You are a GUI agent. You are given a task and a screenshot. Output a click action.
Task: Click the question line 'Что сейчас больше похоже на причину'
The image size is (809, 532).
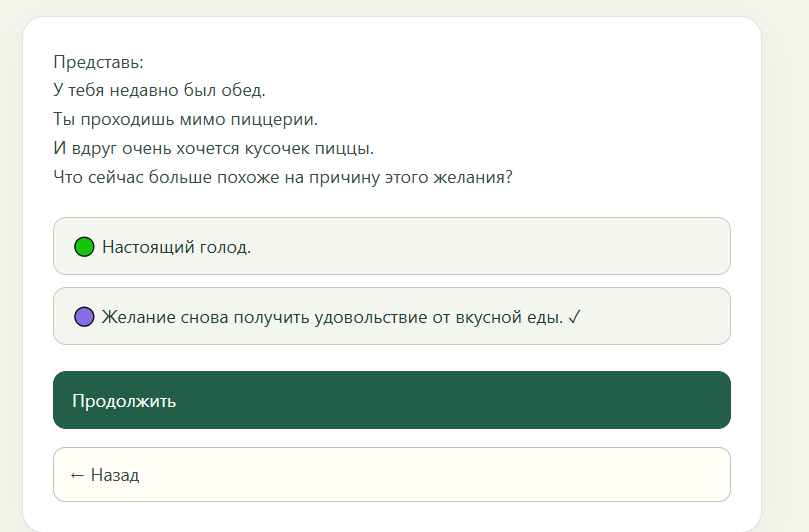(283, 177)
